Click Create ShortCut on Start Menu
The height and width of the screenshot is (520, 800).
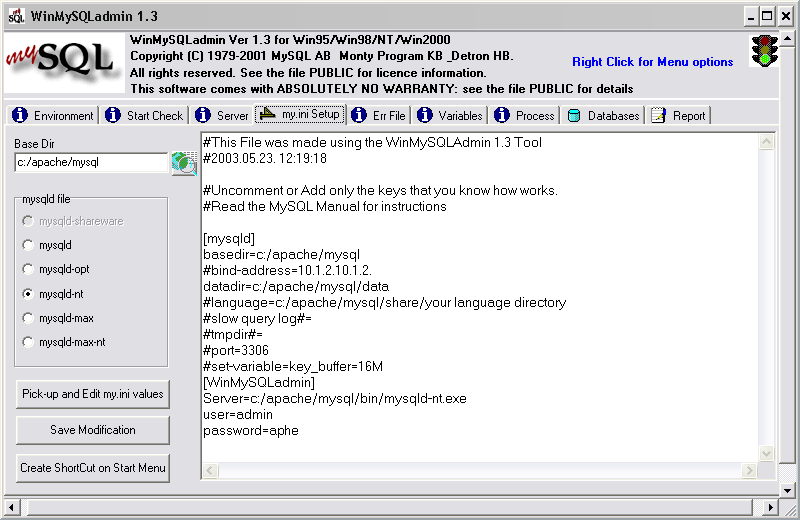[93, 468]
